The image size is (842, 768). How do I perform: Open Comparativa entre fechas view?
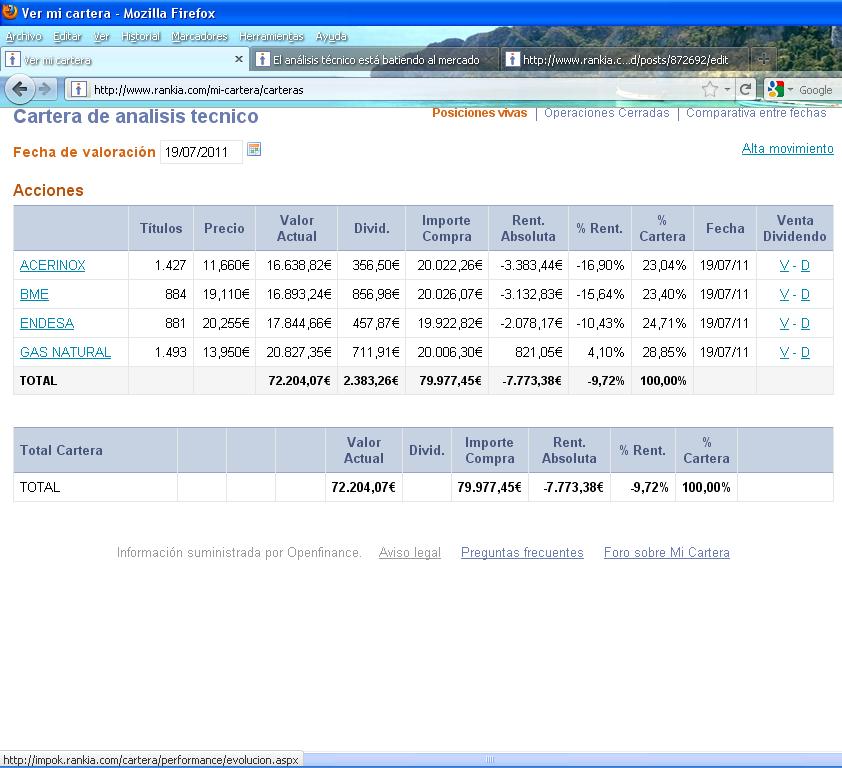click(x=756, y=113)
